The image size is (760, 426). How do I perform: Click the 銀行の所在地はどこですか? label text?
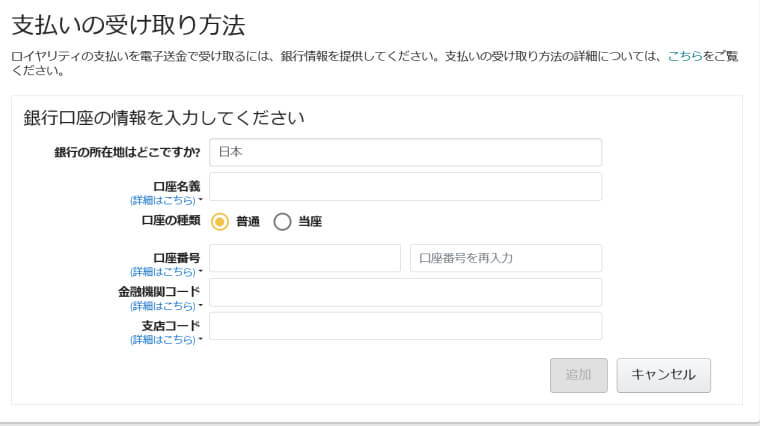(x=127, y=153)
